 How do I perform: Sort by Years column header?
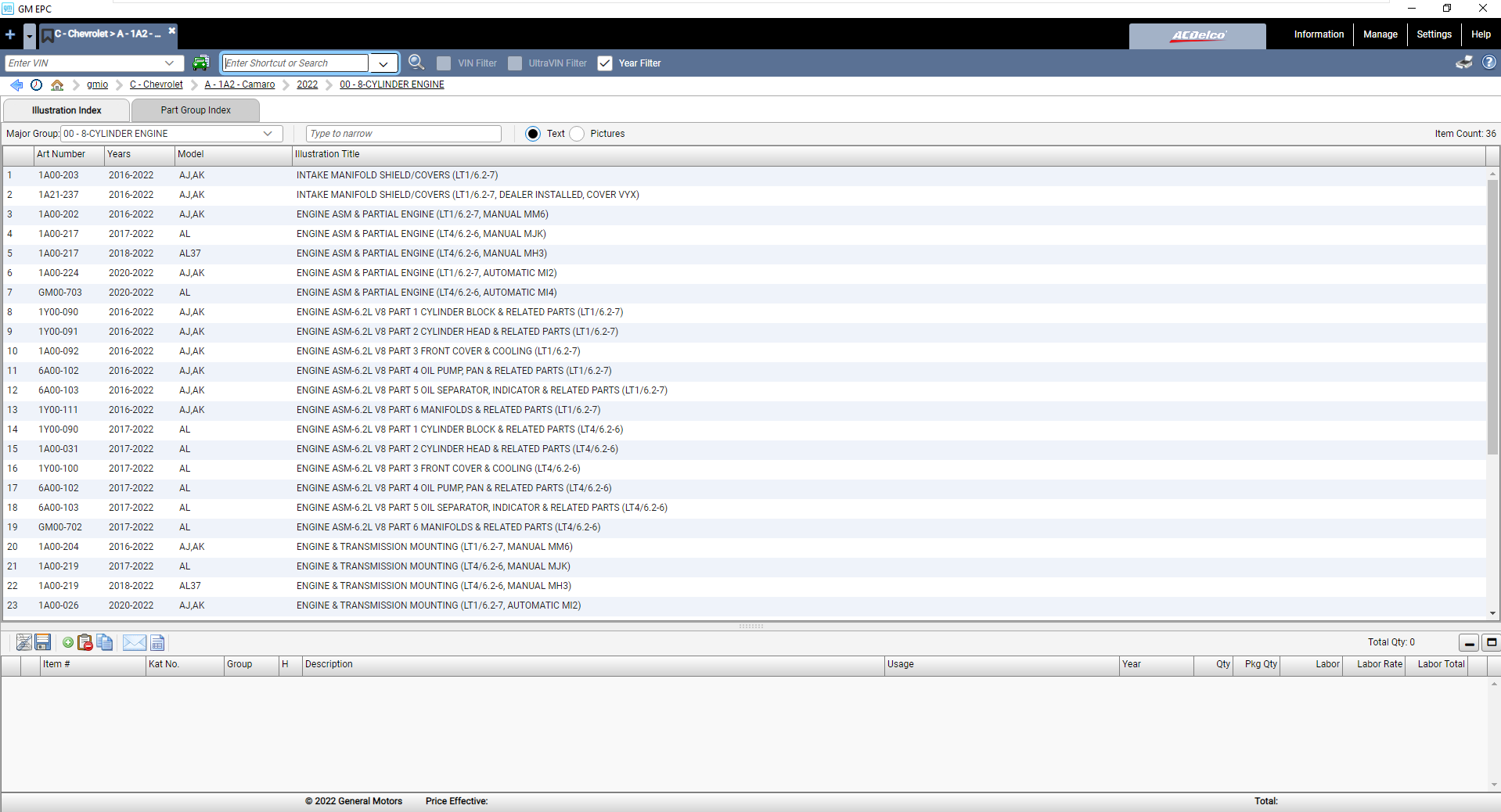pyautogui.click(x=139, y=155)
